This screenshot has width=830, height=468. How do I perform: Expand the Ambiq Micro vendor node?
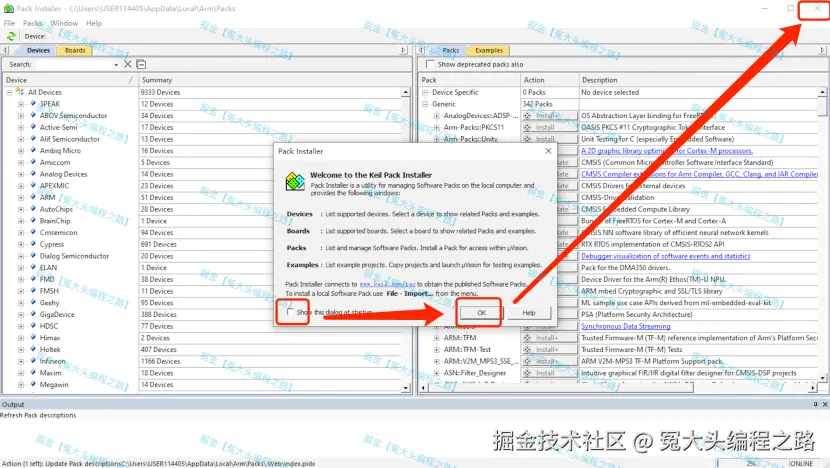click(21, 150)
